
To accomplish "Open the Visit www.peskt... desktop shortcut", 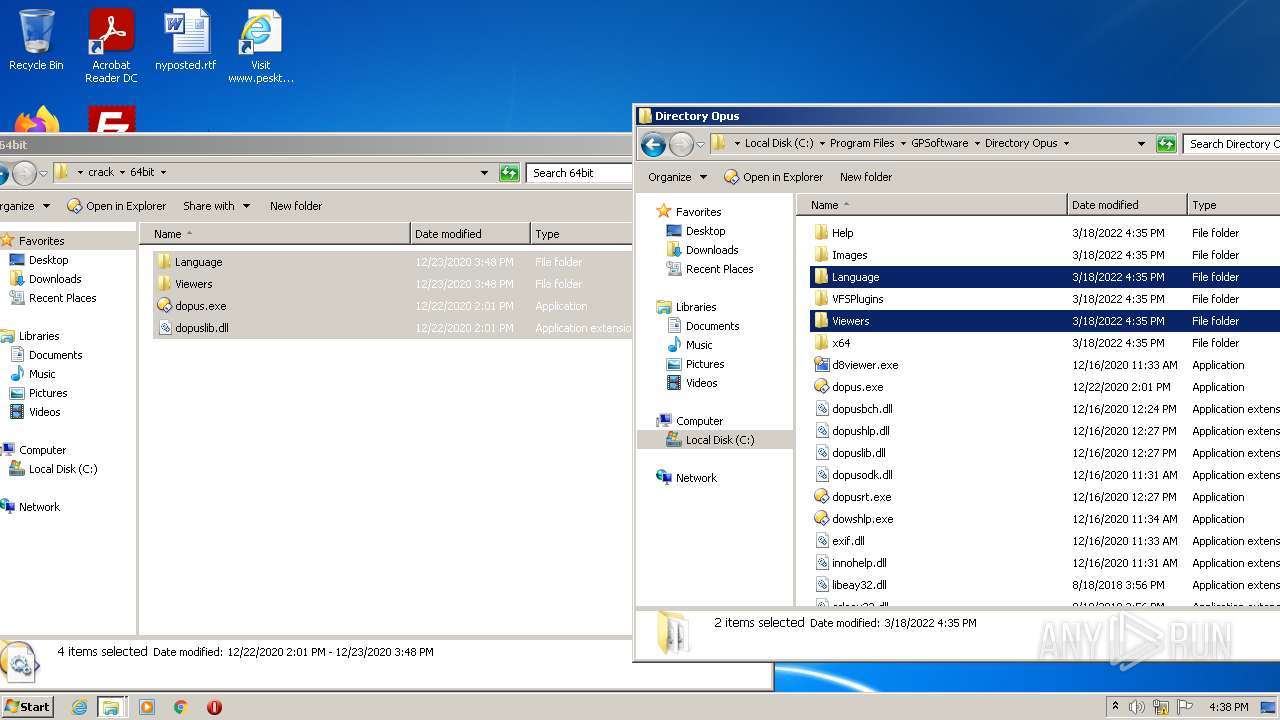I will point(260,46).
